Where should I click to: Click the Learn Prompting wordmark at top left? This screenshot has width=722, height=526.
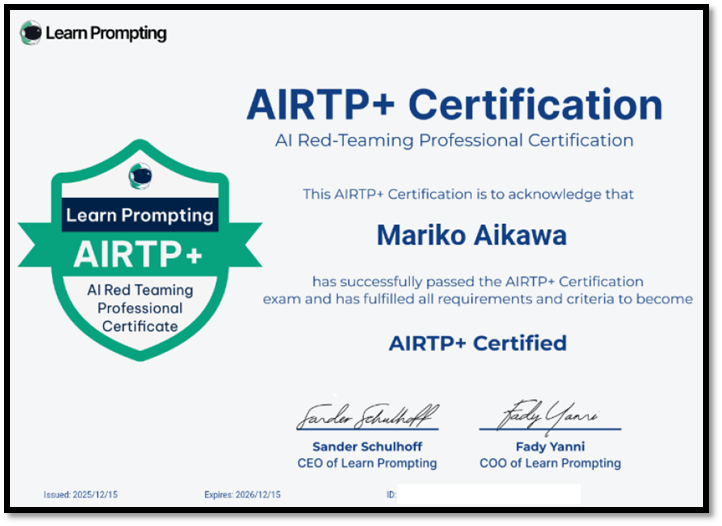[x=106, y=33]
